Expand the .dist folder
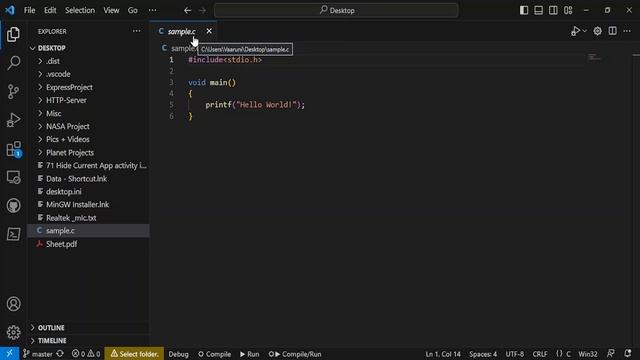This screenshot has width=640, height=360. click(88, 61)
